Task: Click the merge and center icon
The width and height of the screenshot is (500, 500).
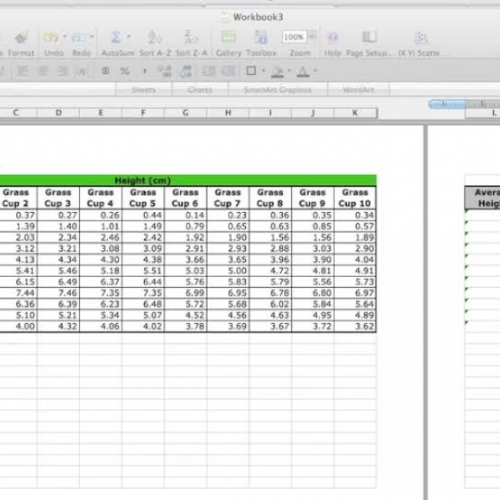Action: click(x=82, y=71)
